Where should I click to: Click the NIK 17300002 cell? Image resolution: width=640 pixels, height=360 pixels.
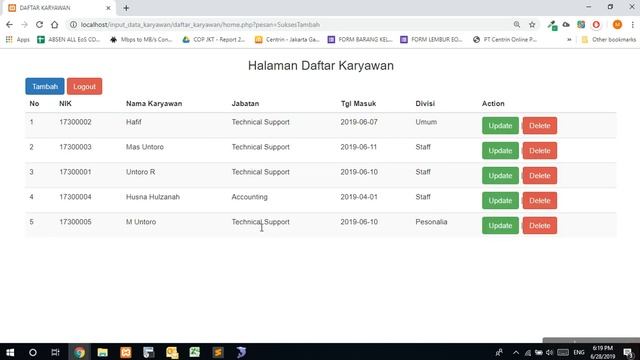click(75, 122)
